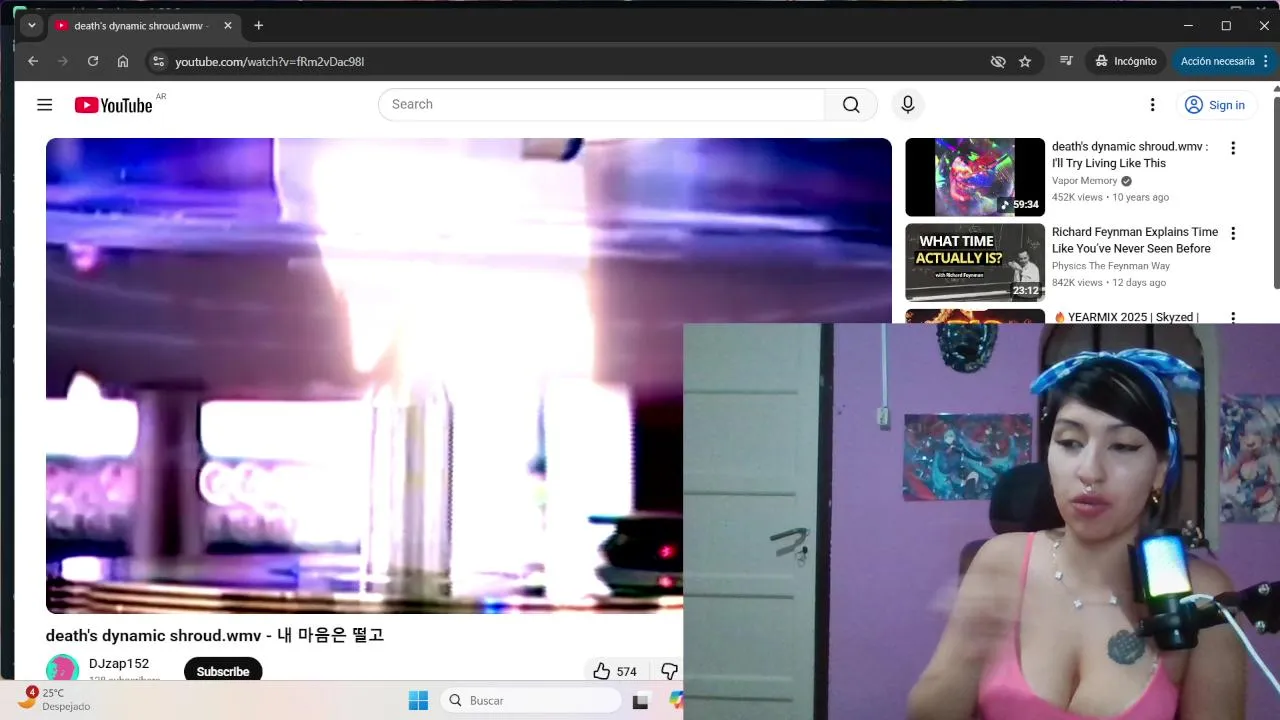This screenshot has height=720, width=1280.
Task: Open the Windows Start menu
Action: [418, 701]
